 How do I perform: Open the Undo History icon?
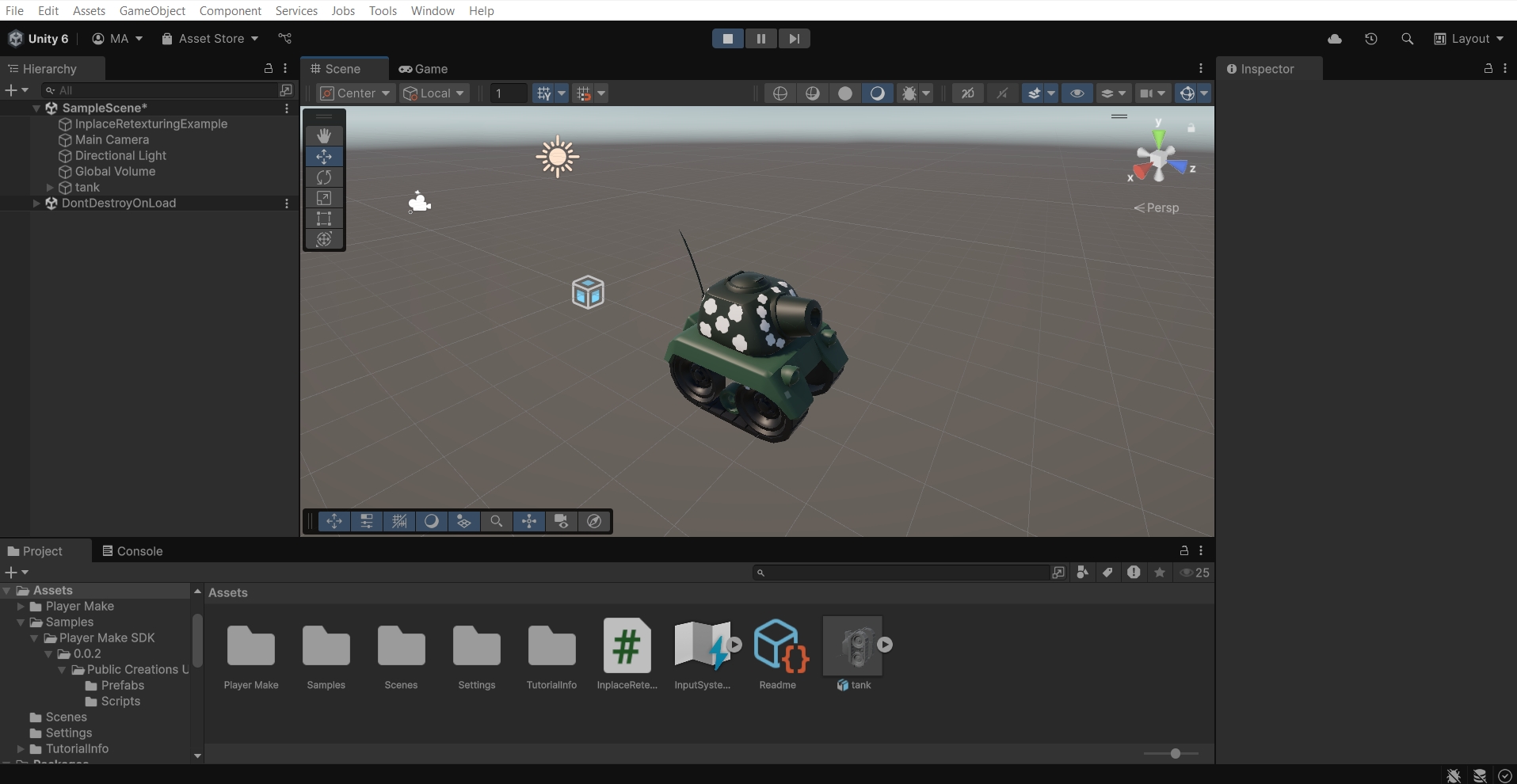pos(1371,39)
